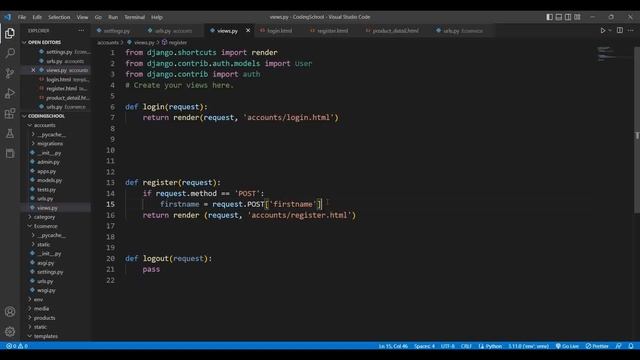Open models.py in the accounts folder
The width and height of the screenshot is (640, 360).
pyautogui.click(x=50, y=180)
